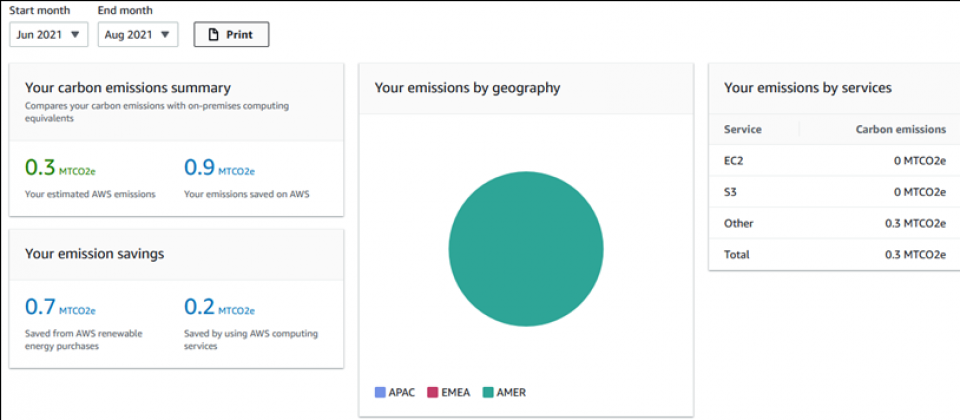Viewport: 960px width, 420px height.
Task: Select the EC2 service row
Action: (834, 160)
